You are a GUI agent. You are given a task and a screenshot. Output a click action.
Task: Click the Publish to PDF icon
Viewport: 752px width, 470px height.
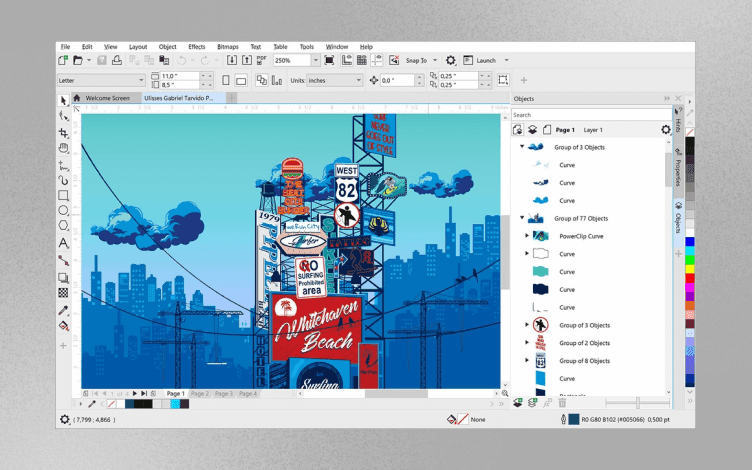[x=261, y=60]
